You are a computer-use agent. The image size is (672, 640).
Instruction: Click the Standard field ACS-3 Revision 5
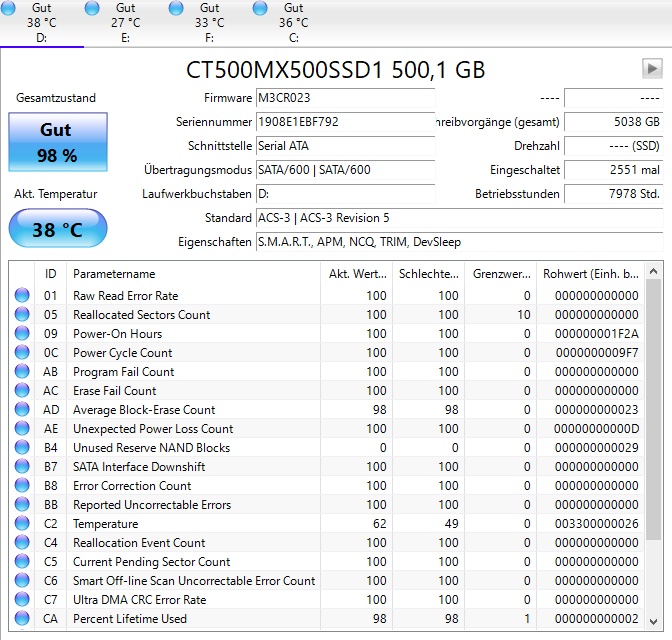click(459, 218)
